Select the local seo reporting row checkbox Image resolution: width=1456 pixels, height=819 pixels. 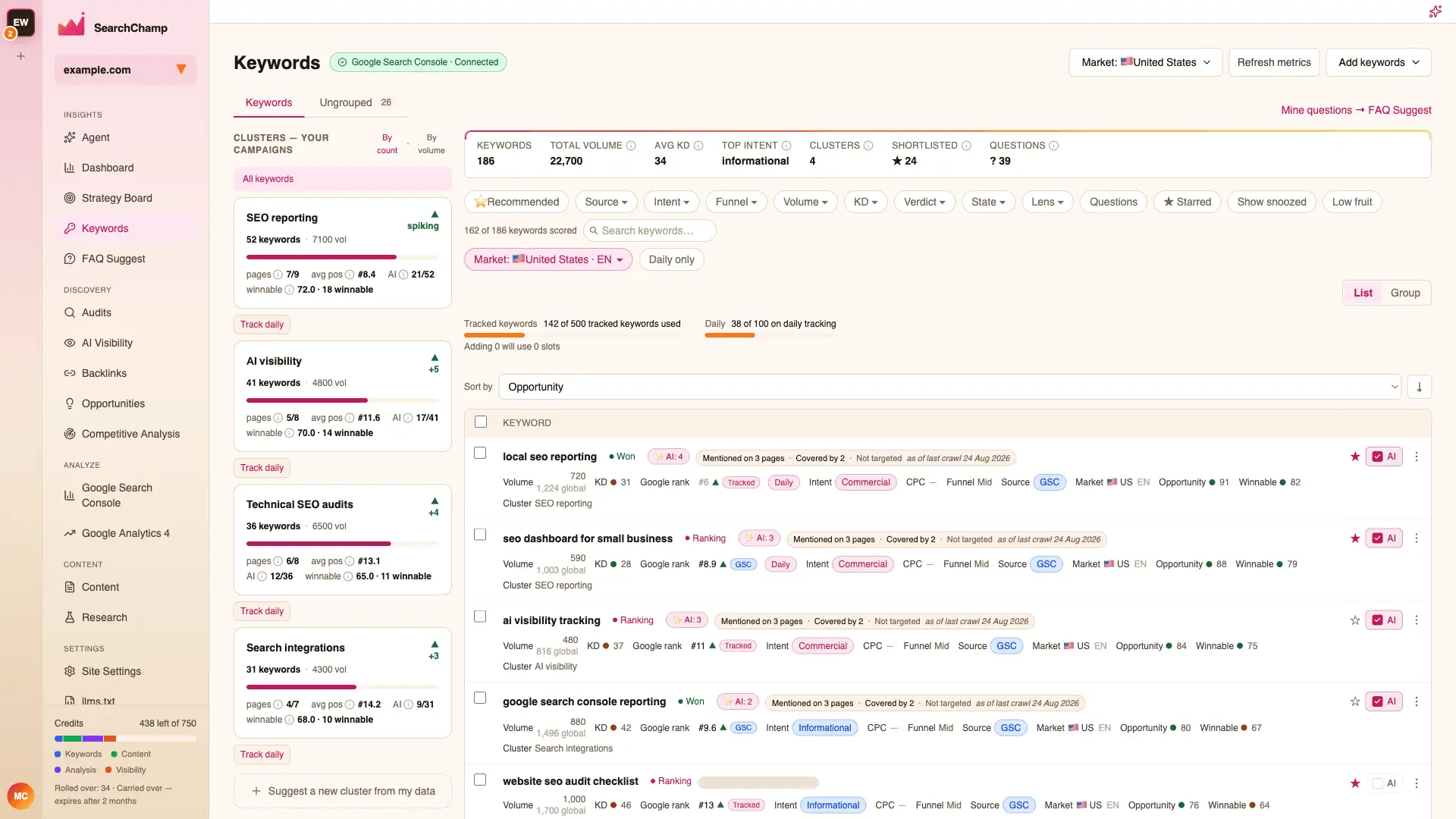click(x=480, y=453)
